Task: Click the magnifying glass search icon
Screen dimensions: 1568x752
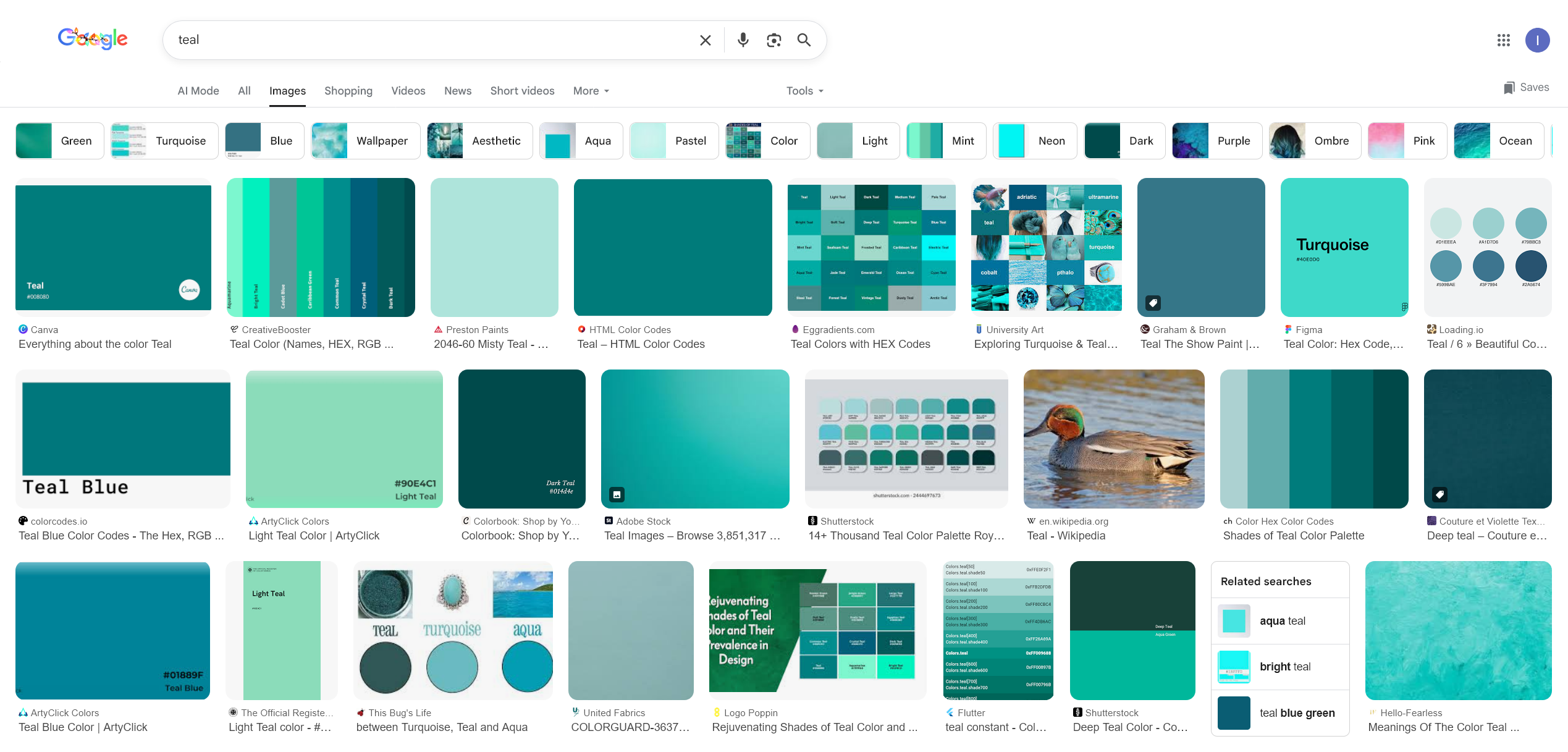Action: 803,40
